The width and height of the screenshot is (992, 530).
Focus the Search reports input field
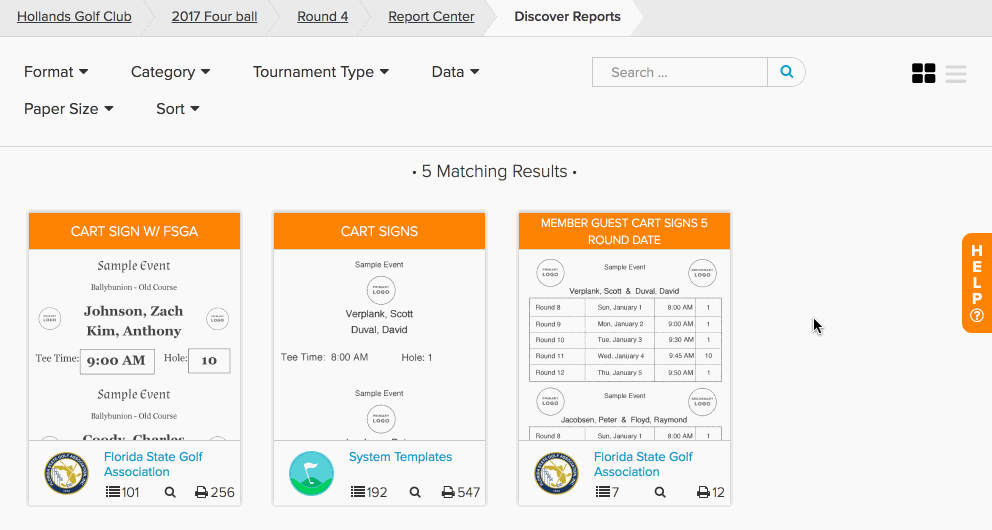pos(680,72)
